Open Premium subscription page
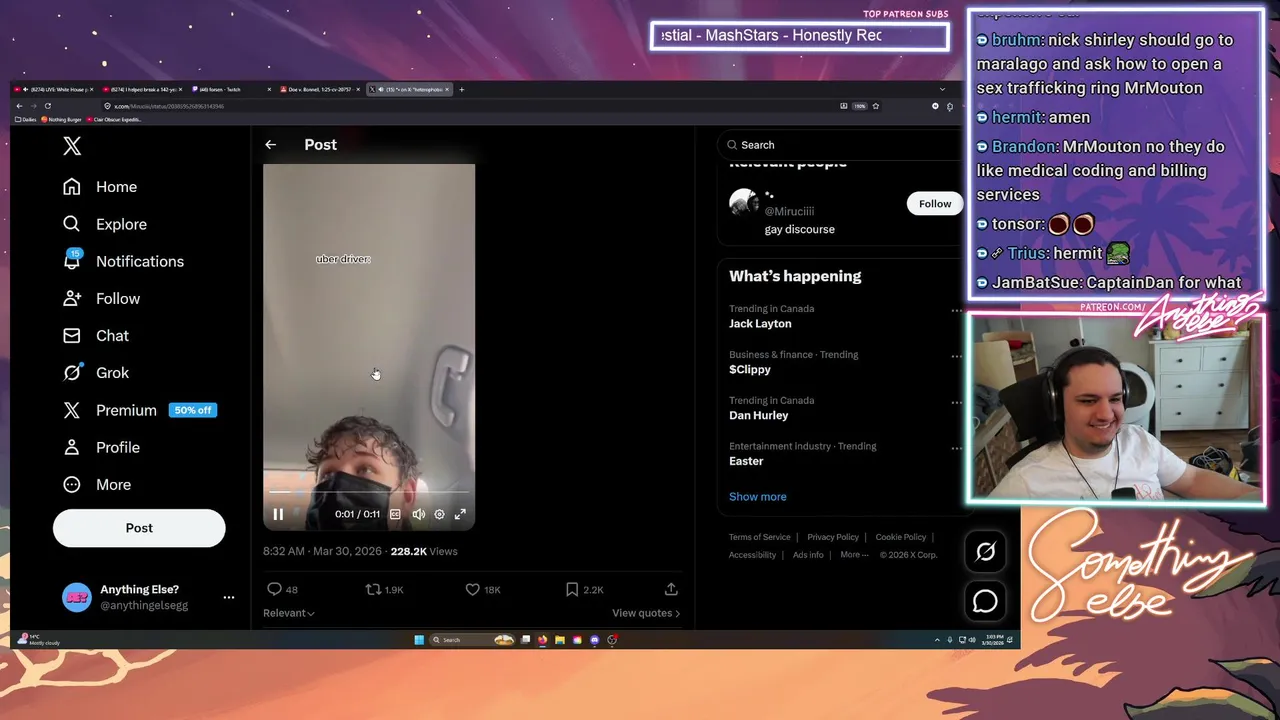 coord(110,410)
